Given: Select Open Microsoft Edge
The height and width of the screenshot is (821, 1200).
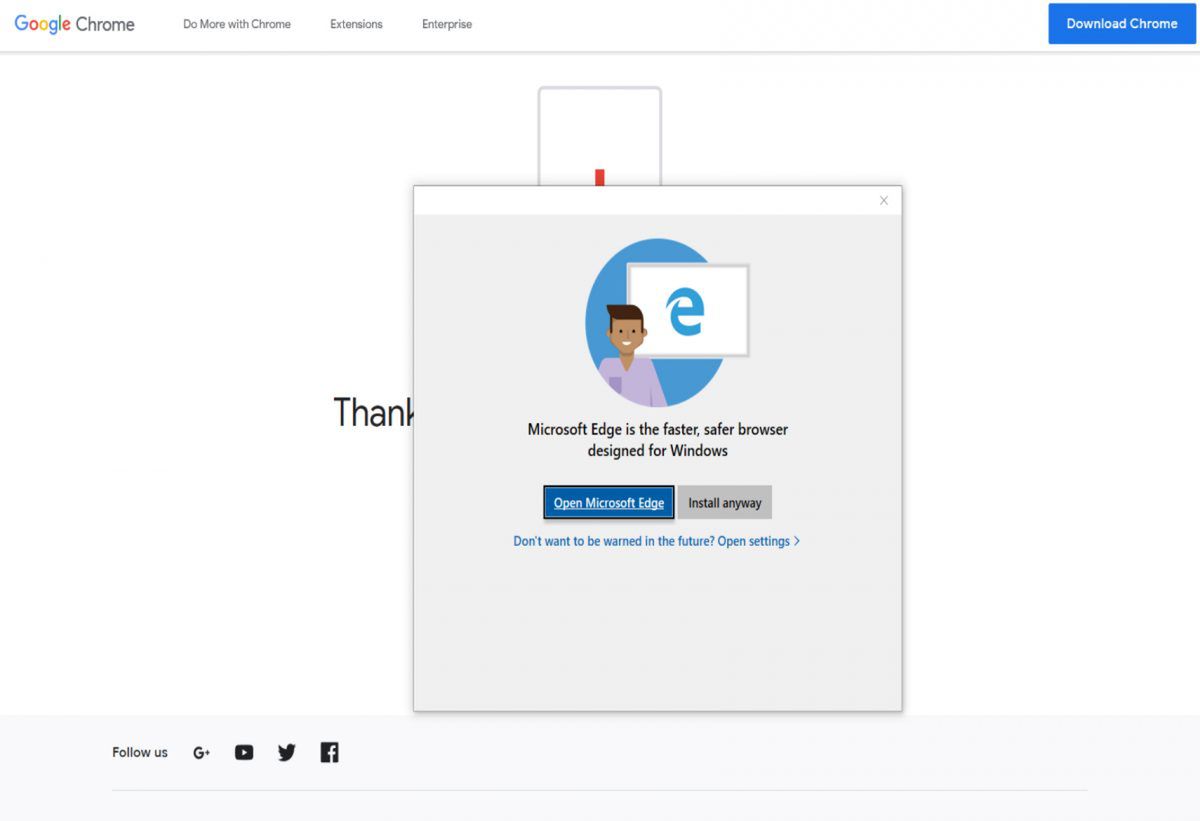Looking at the screenshot, I should coord(608,502).
